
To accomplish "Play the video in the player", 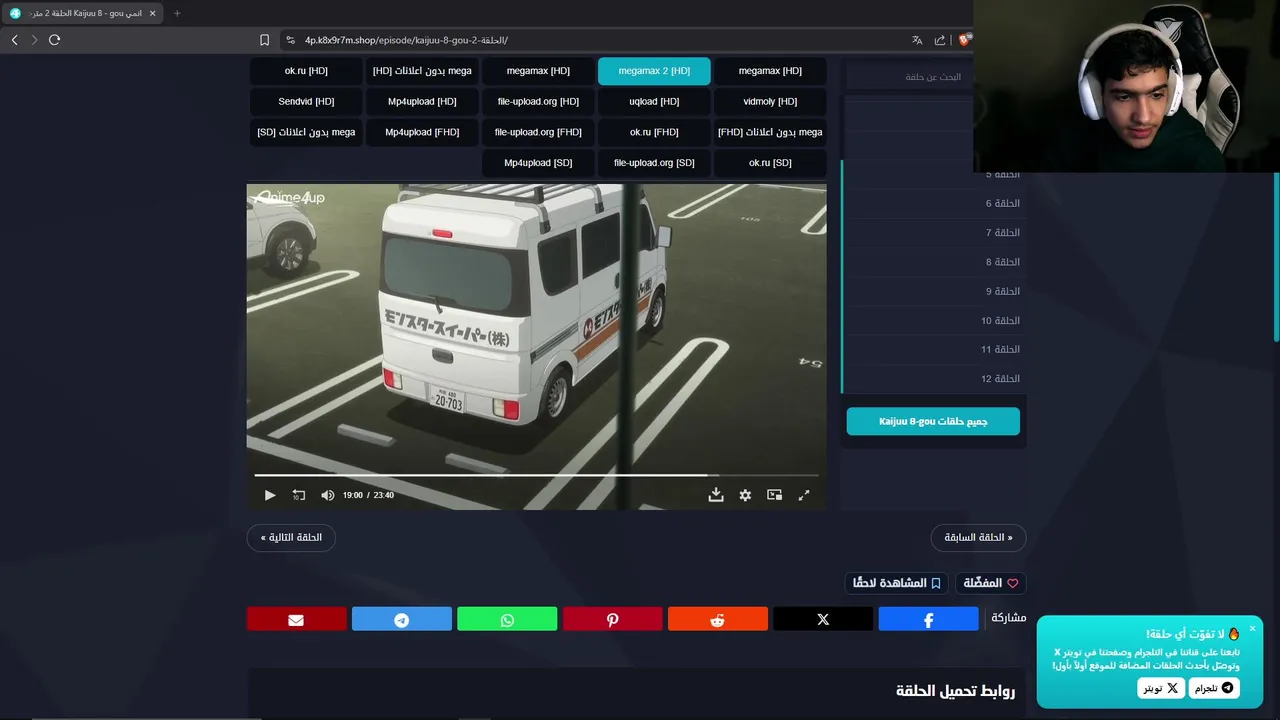I will 270,495.
